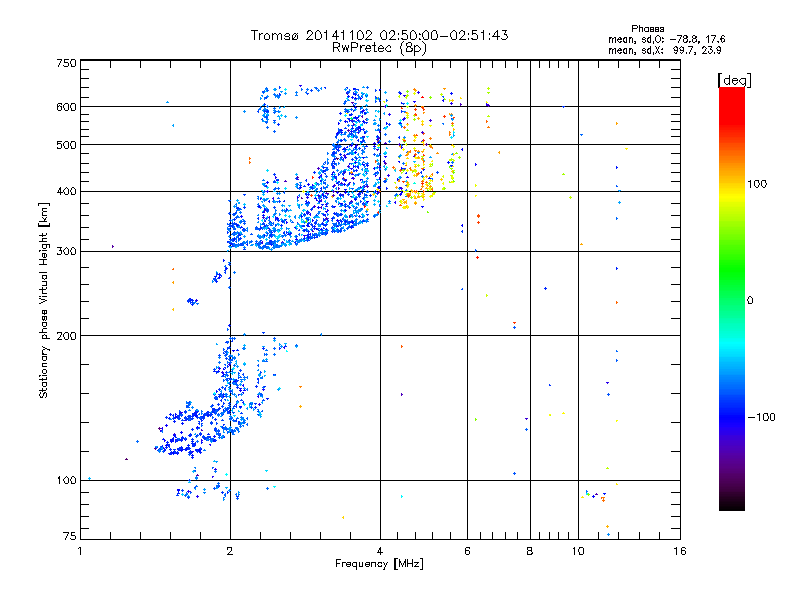
Task: Click the x-axis tick label '1'
Action: (80, 551)
